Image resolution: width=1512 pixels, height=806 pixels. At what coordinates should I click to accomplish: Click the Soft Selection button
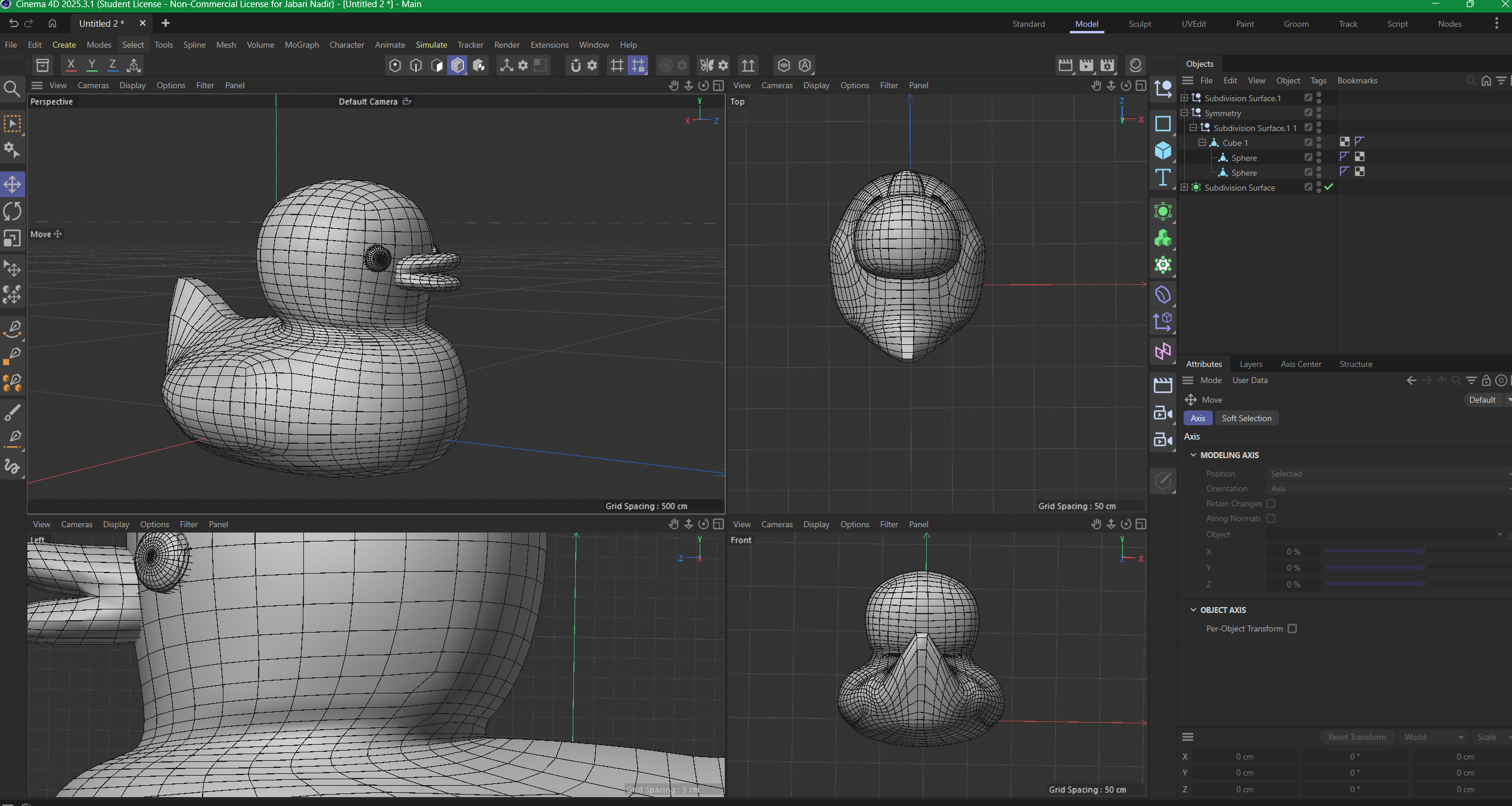[1246, 418]
